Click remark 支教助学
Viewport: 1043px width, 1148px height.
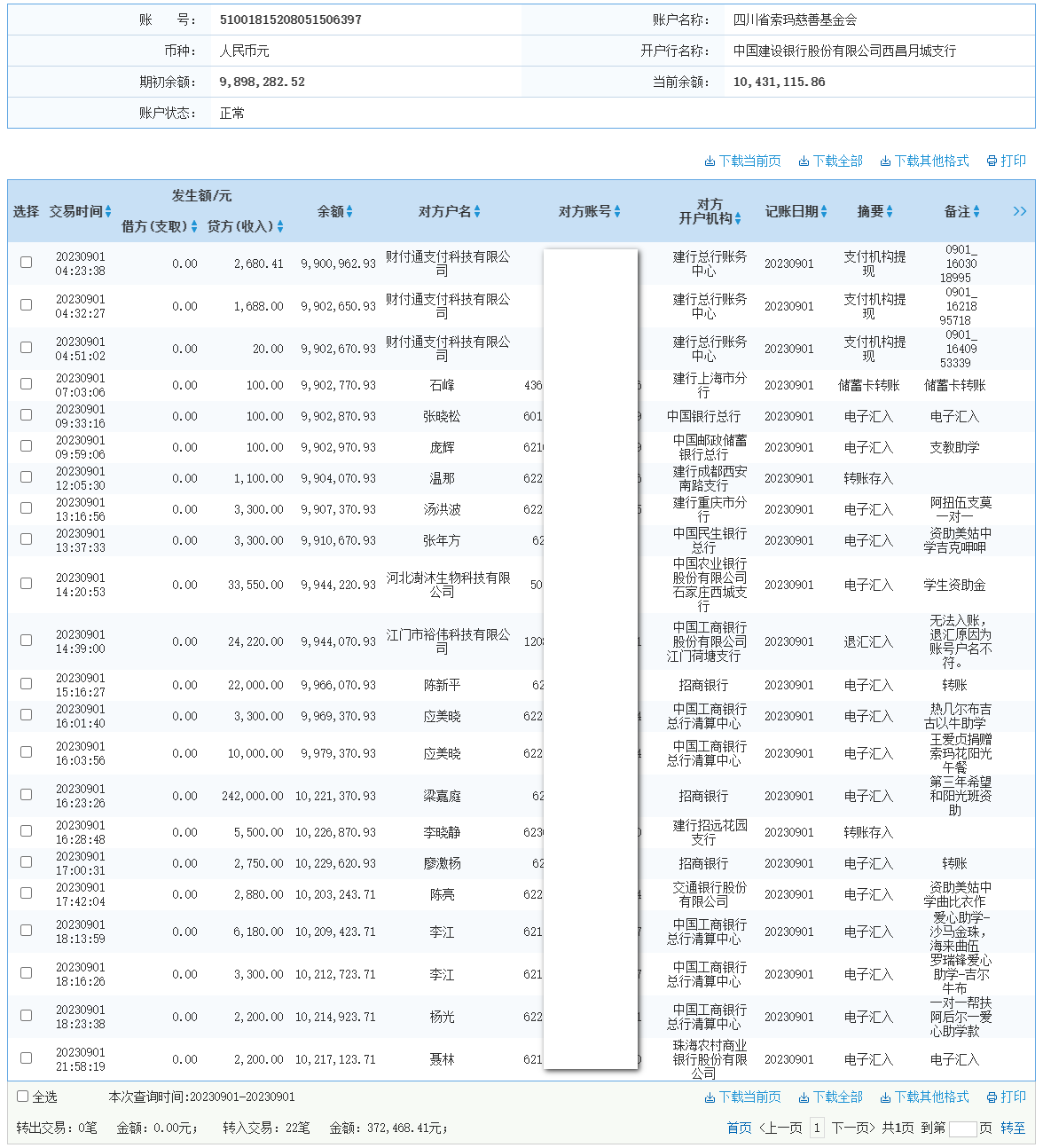pyautogui.click(x=954, y=447)
